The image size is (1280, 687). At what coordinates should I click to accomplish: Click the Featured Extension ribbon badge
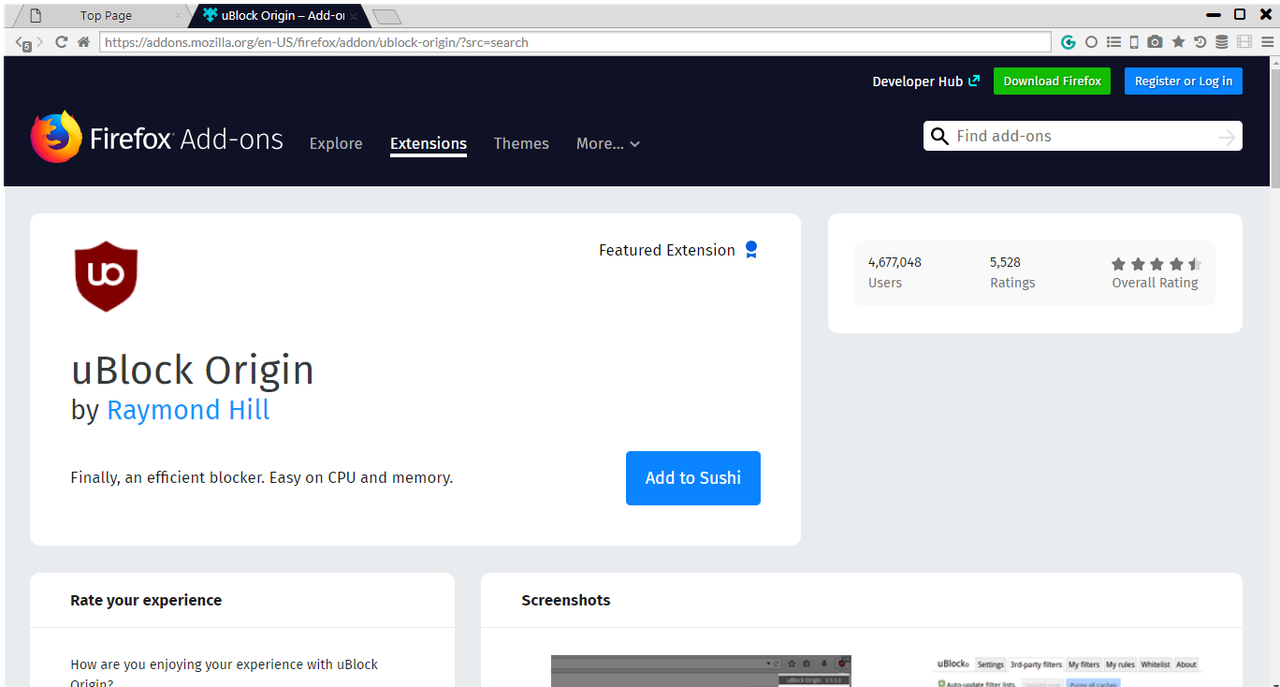[x=752, y=250]
